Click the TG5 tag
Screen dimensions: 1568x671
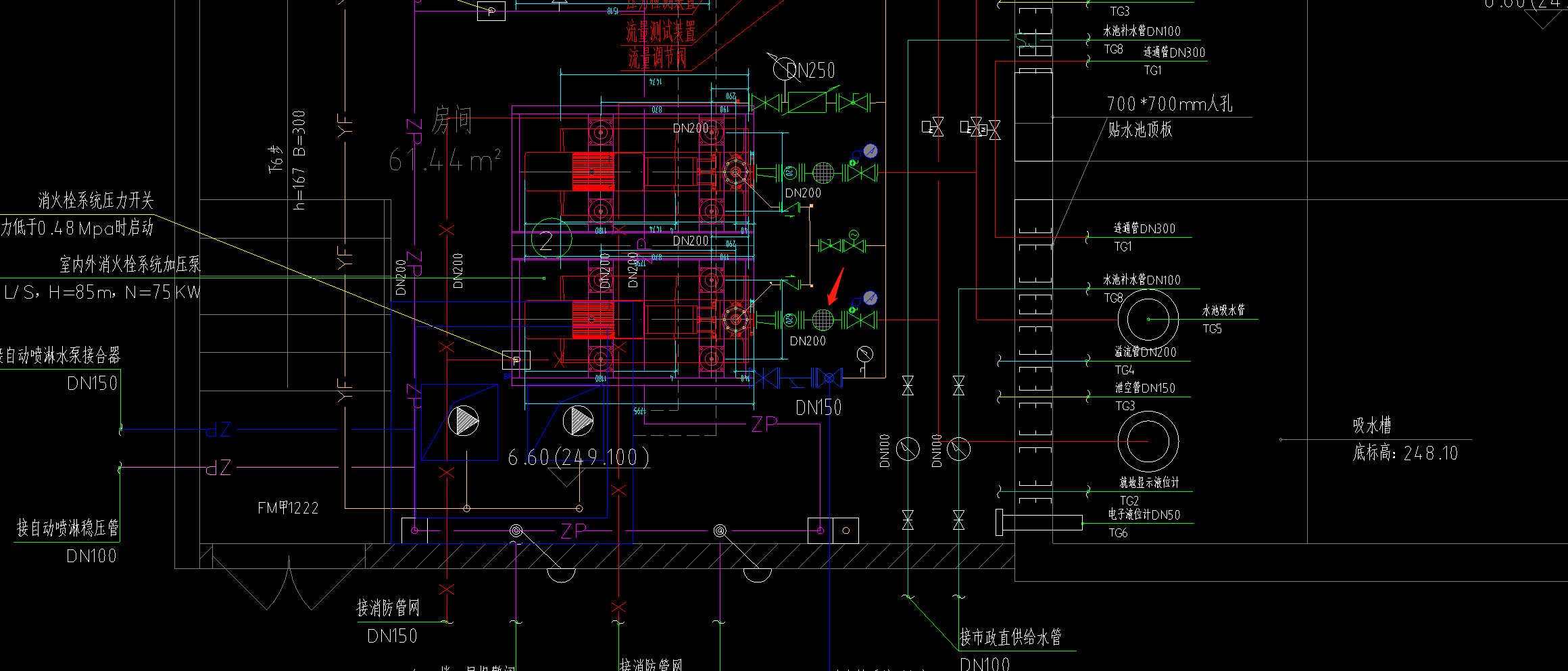pyautogui.click(x=1212, y=329)
